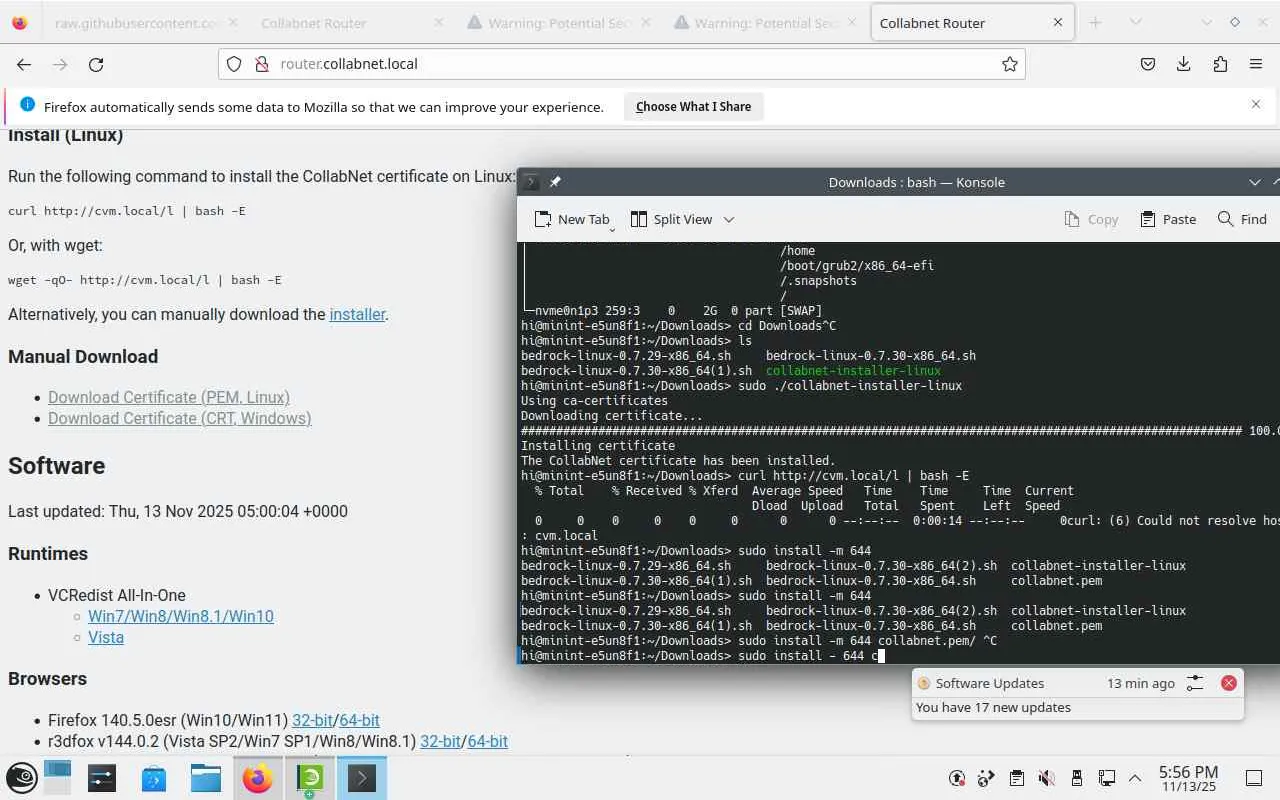Download Firefox 140.5.0esr 32-bit
This screenshot has width=1280, height=800.
click(312, 720)
